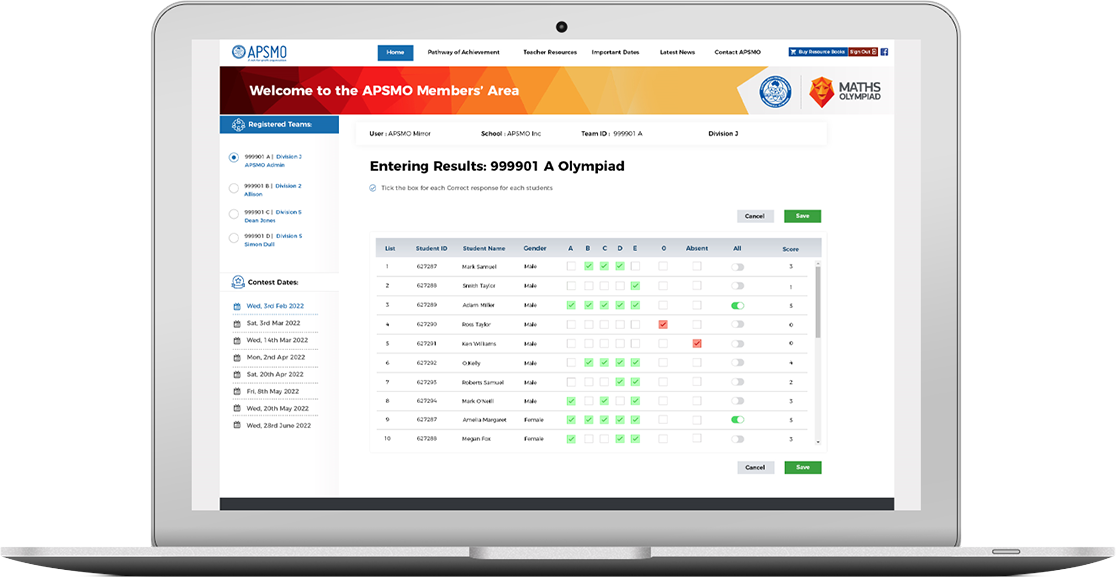Click scroll-down arrow of results table
Image resolution: width=1116 pixels, height=577 pixels.
[817, 441]
